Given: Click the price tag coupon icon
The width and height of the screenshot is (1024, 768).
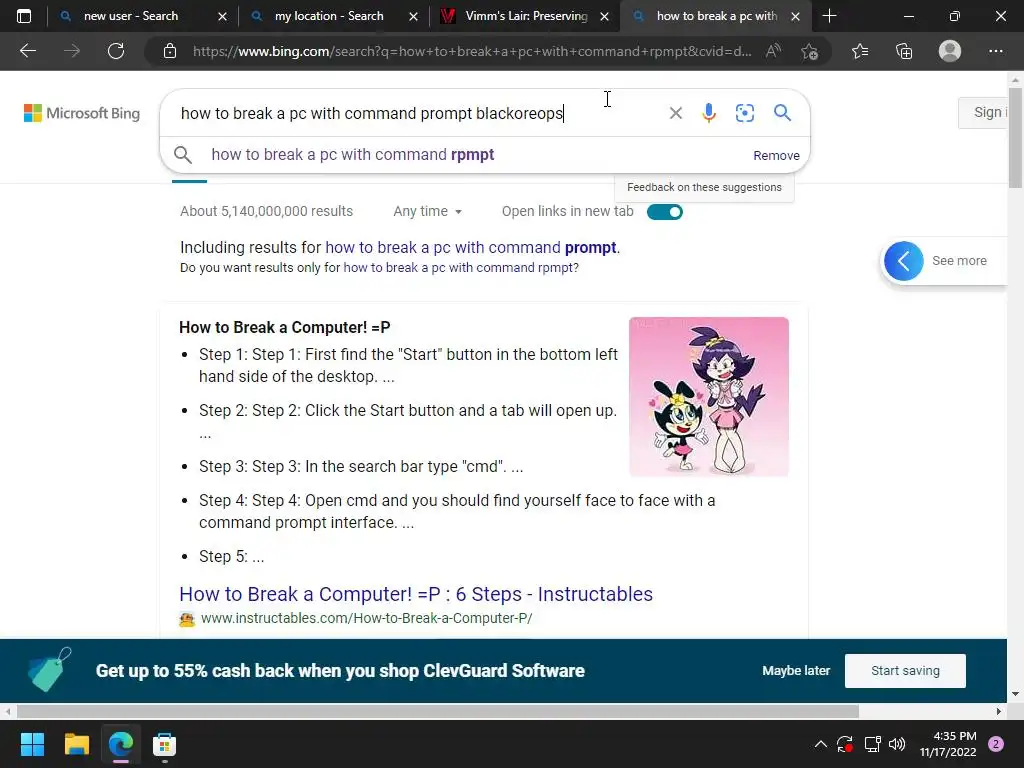Looking at the screenshot, I should (50, 669).
